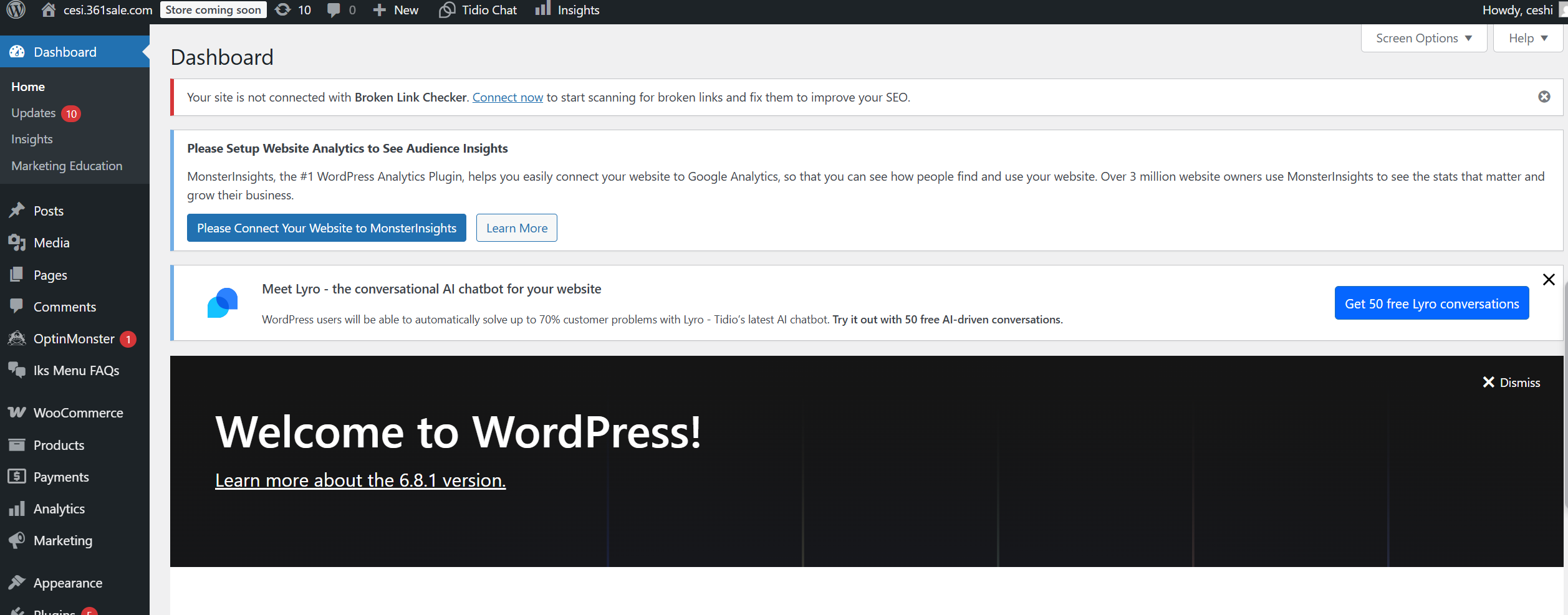Go to Updates submenu item
1568x615 pixels.
click(x=34, y=113)
